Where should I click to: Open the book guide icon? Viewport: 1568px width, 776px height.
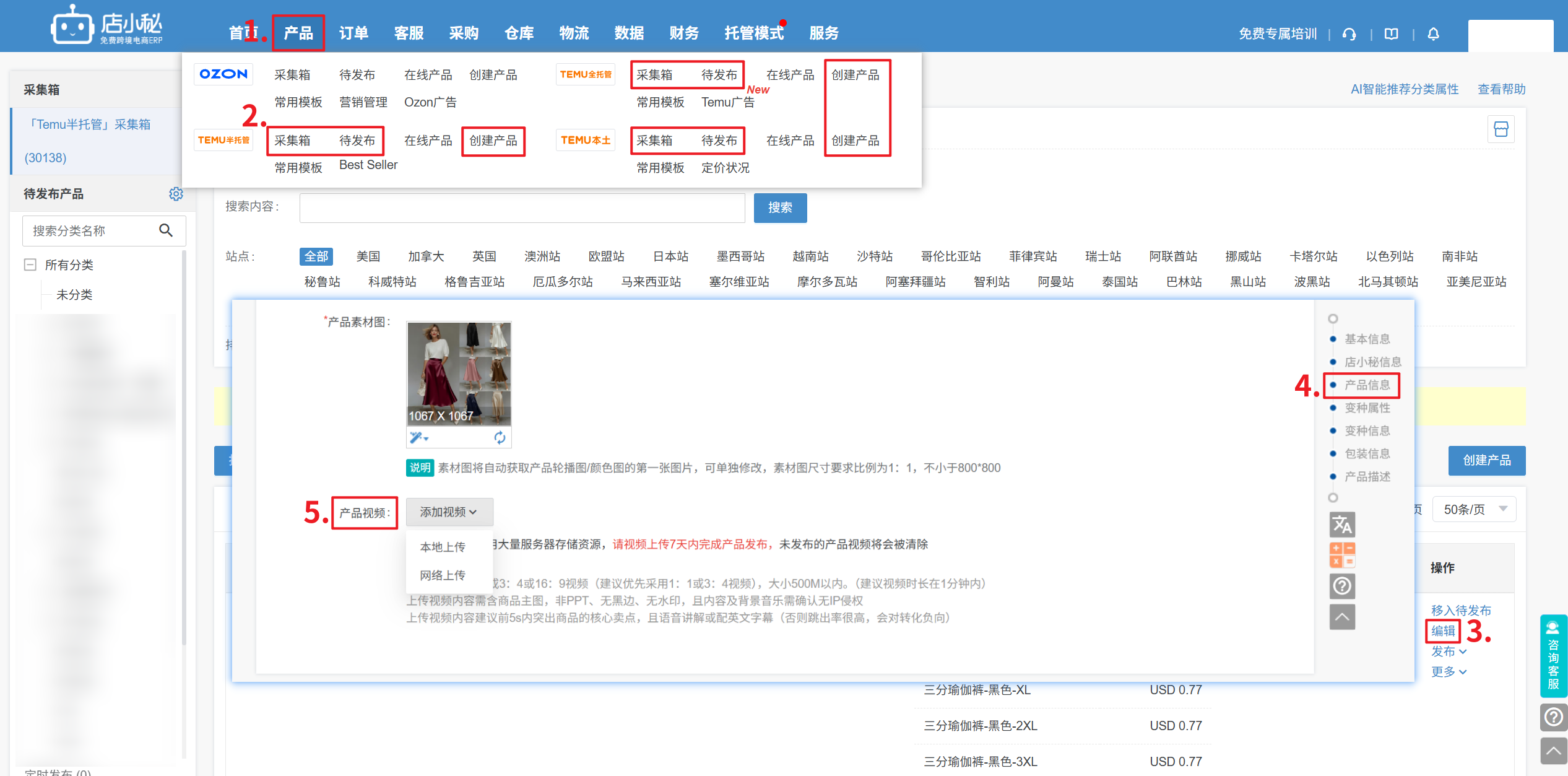1391,34
